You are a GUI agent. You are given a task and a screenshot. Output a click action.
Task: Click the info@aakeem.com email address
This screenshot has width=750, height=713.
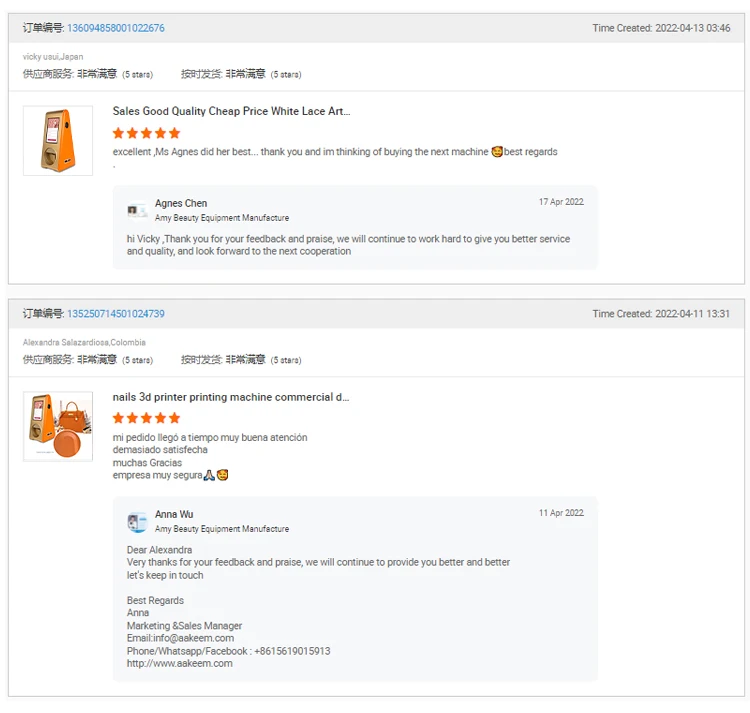click(x=193, y=638)
